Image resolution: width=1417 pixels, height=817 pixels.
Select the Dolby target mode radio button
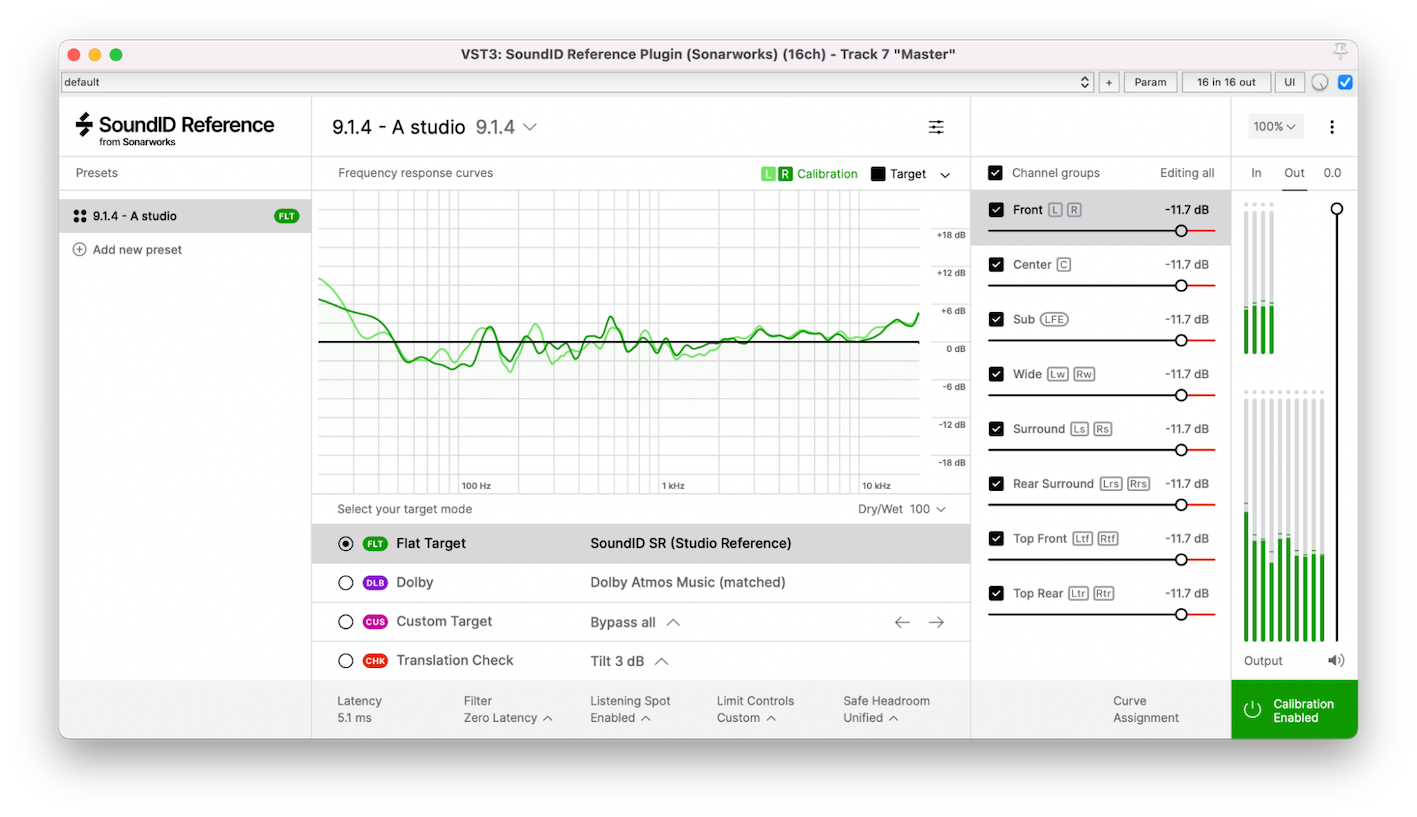pyautogui.click(x=346, y=583)
